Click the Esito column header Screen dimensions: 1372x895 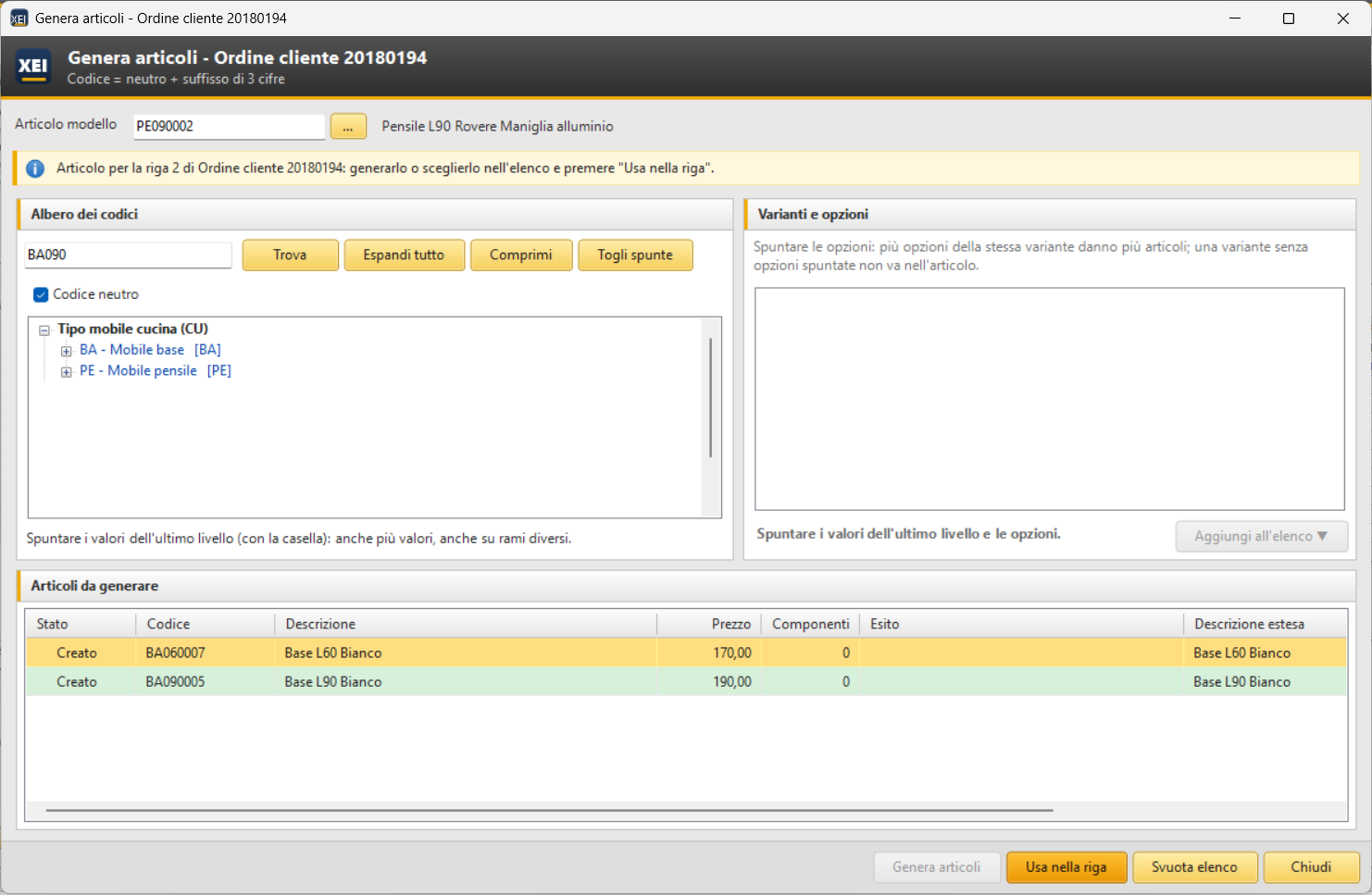point(1022,624)
